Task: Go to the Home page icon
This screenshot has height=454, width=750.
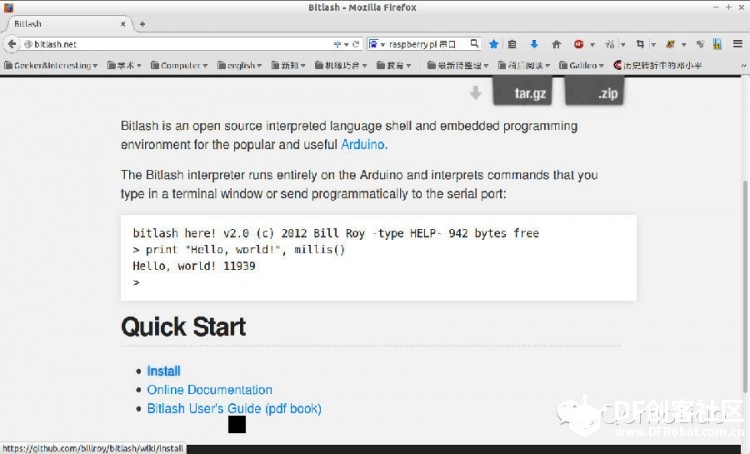Action: click(x=556, y=44)
